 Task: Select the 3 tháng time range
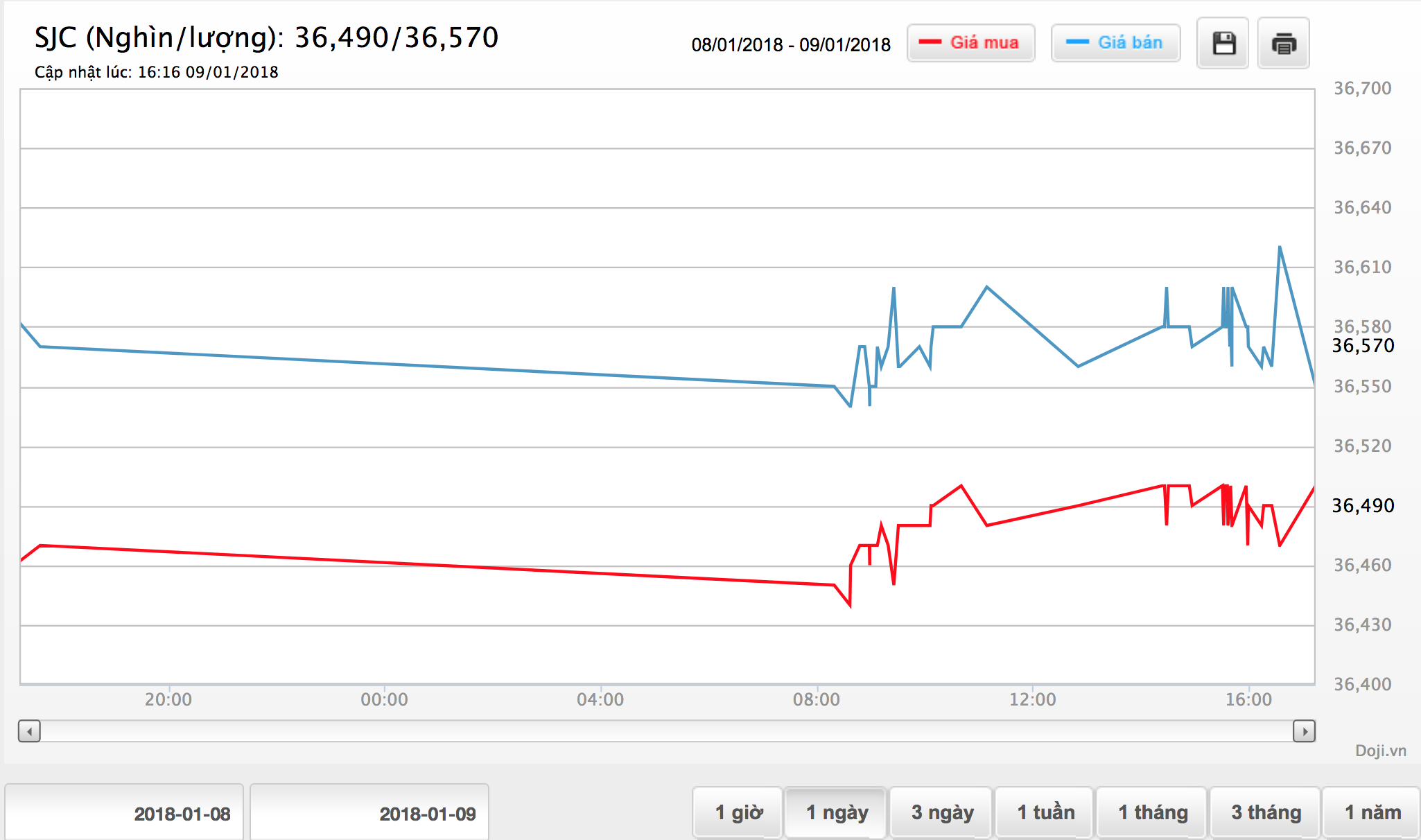click(1266, 812)
